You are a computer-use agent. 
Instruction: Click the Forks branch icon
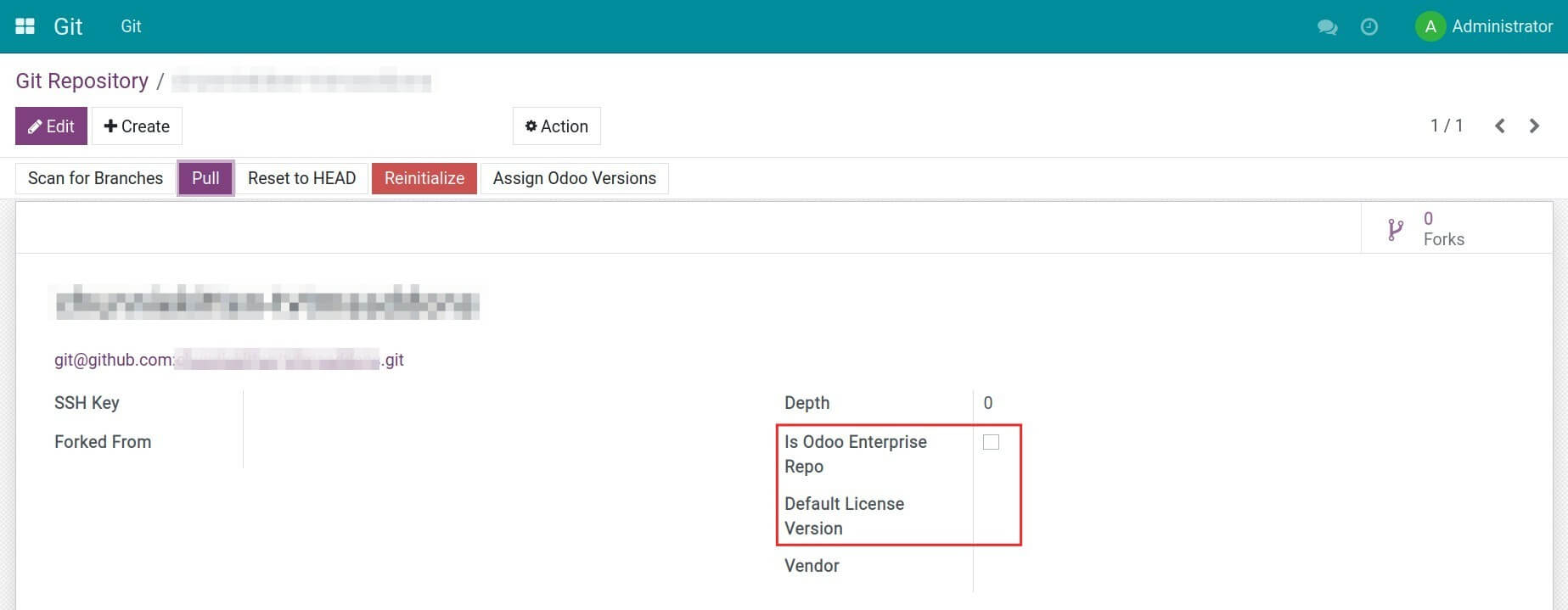click(x=1395, y=229)
